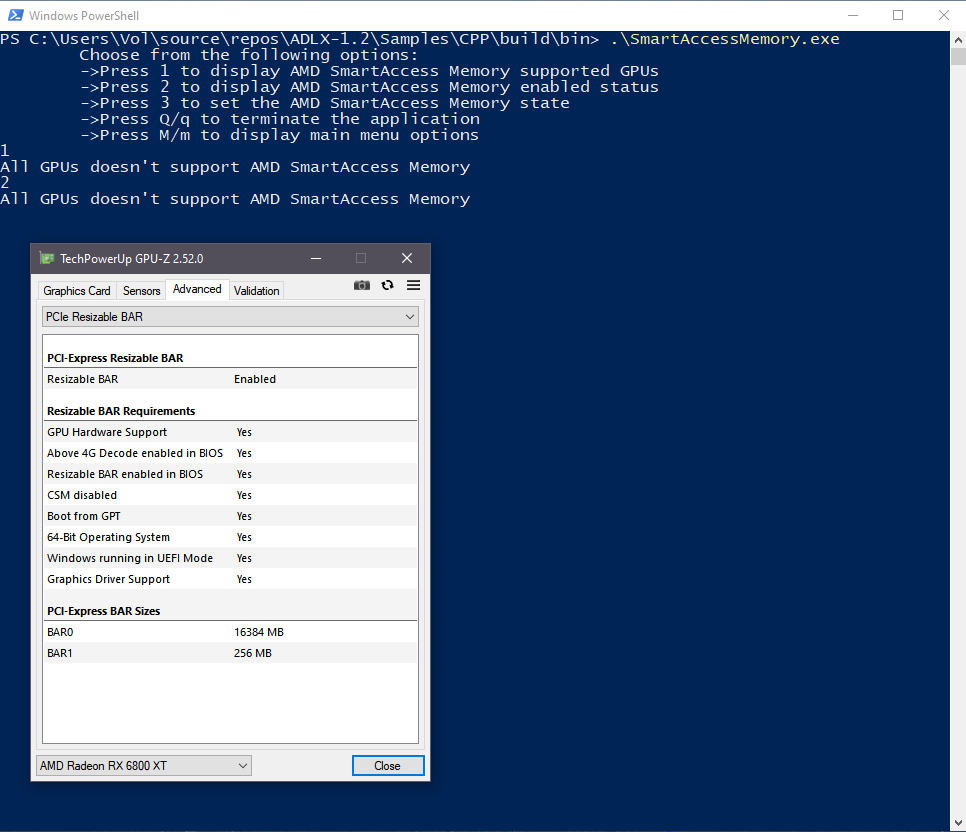Screen dimensions: 966x832
Task: Select the 64-Bit Operating System row
Action: click(230, 537)
